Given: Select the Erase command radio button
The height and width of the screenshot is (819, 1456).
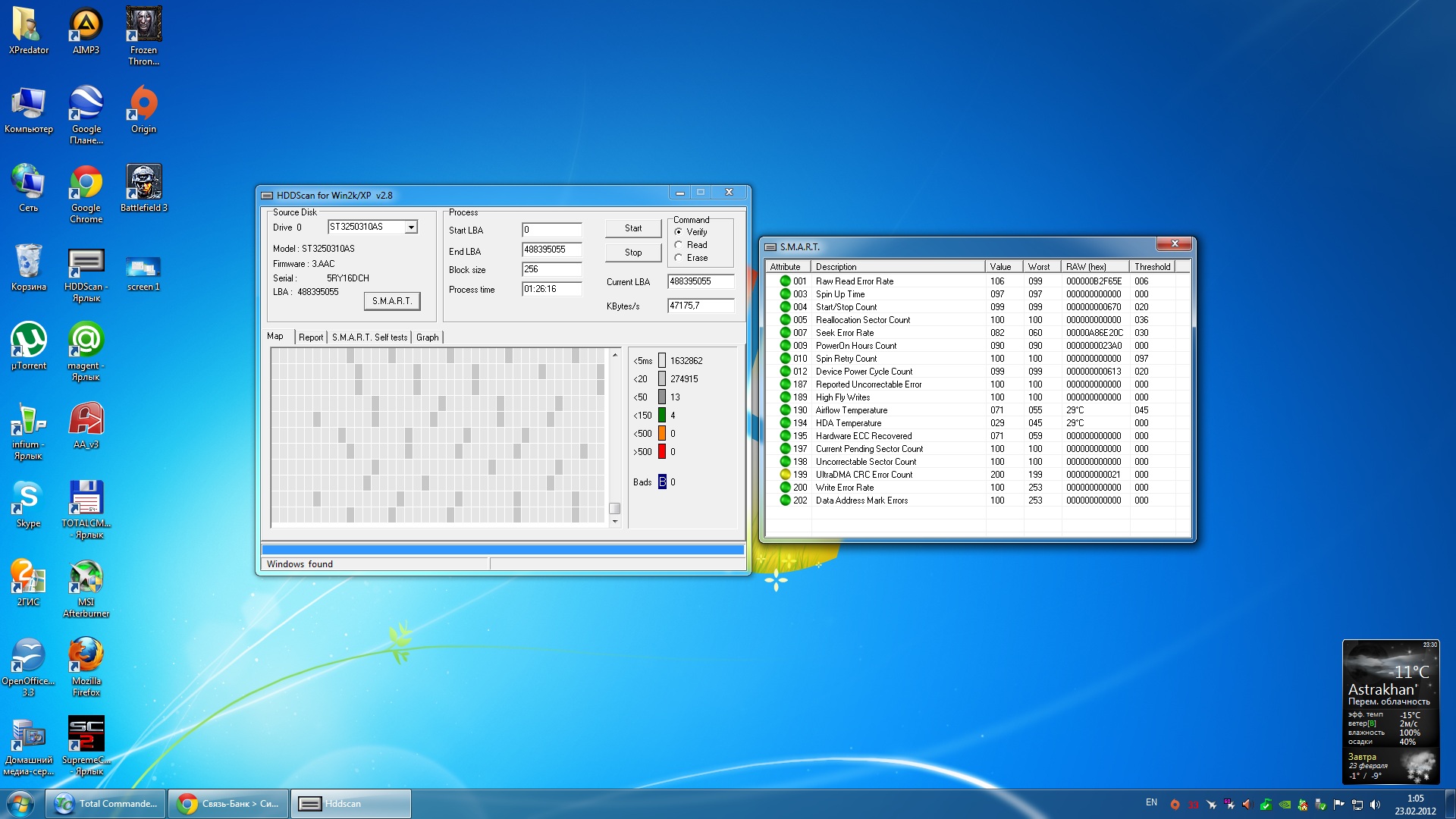Looking at the screenshot, I should coord(679,258).
